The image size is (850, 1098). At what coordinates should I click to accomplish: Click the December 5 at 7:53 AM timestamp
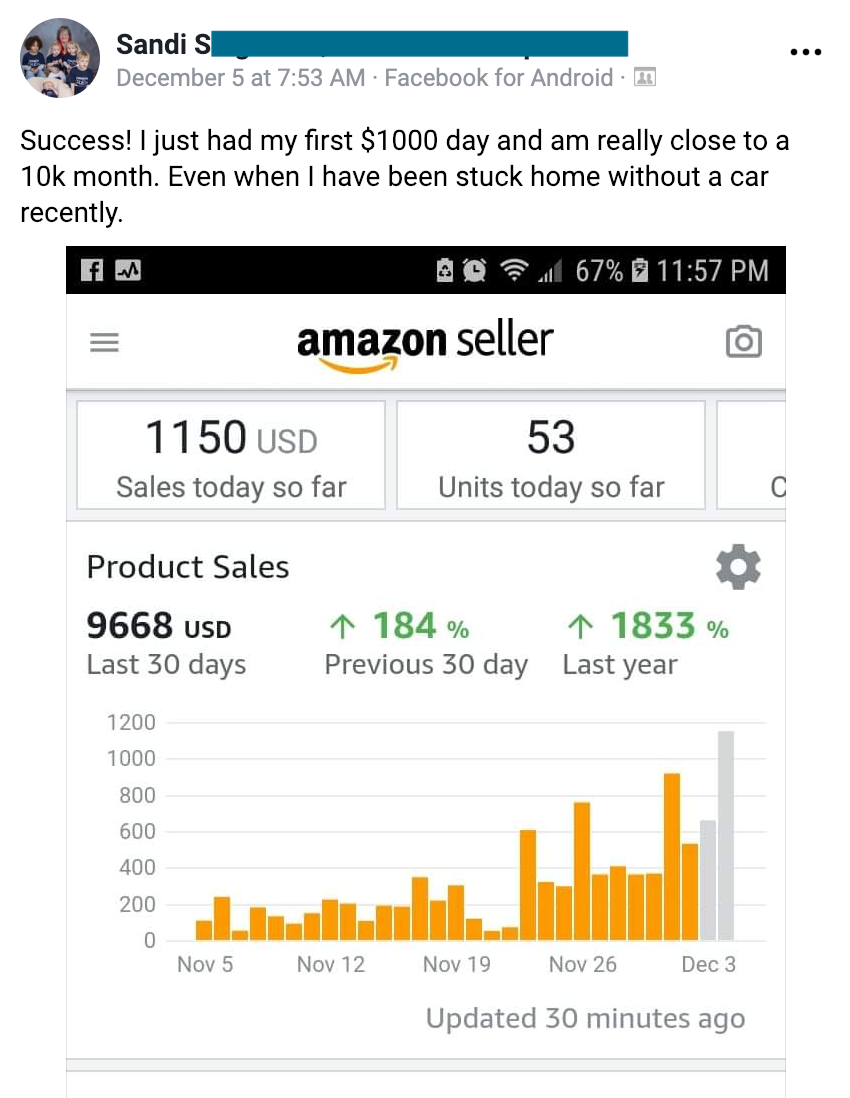(x=240, y=77)
